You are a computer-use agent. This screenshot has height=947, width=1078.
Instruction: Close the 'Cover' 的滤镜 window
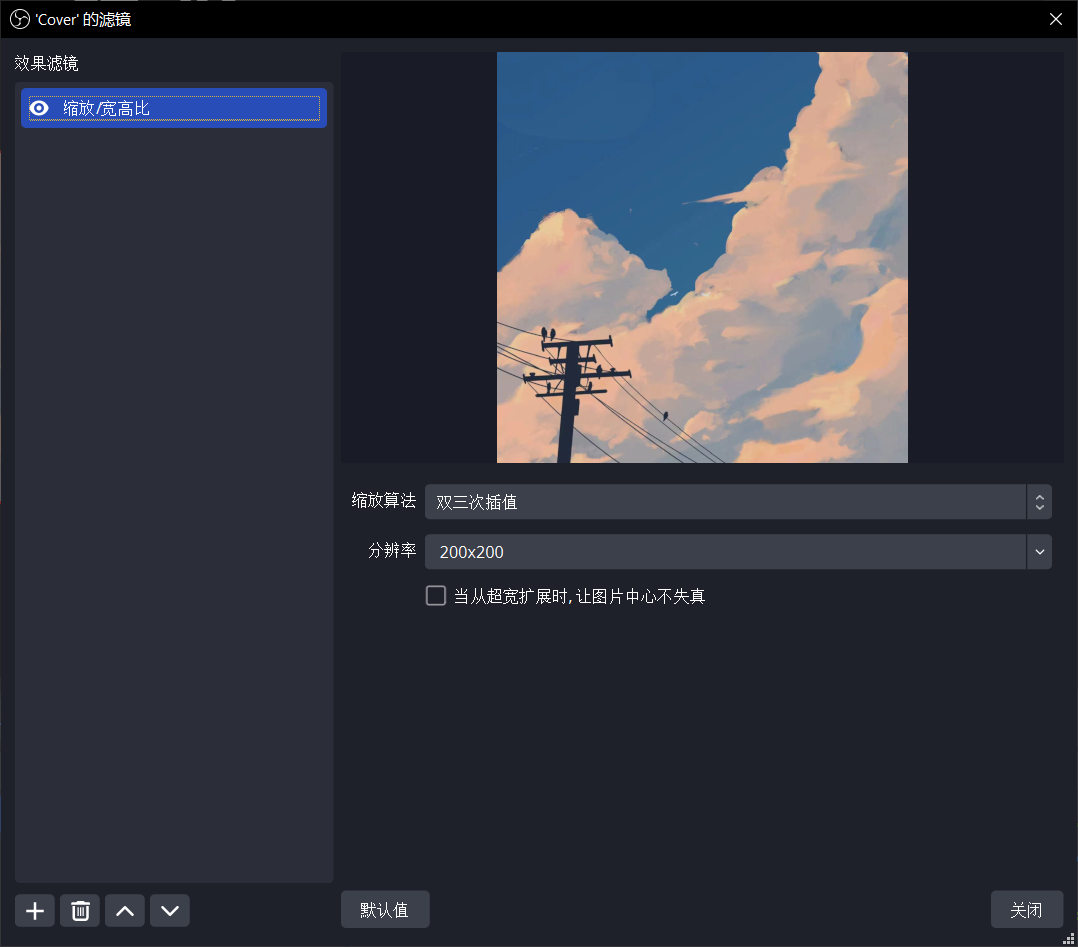pos(1056,19)
